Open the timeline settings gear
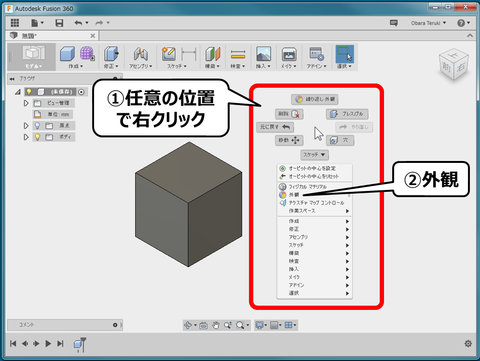Viewport: 480px width, 361px height. click(468, 343)
